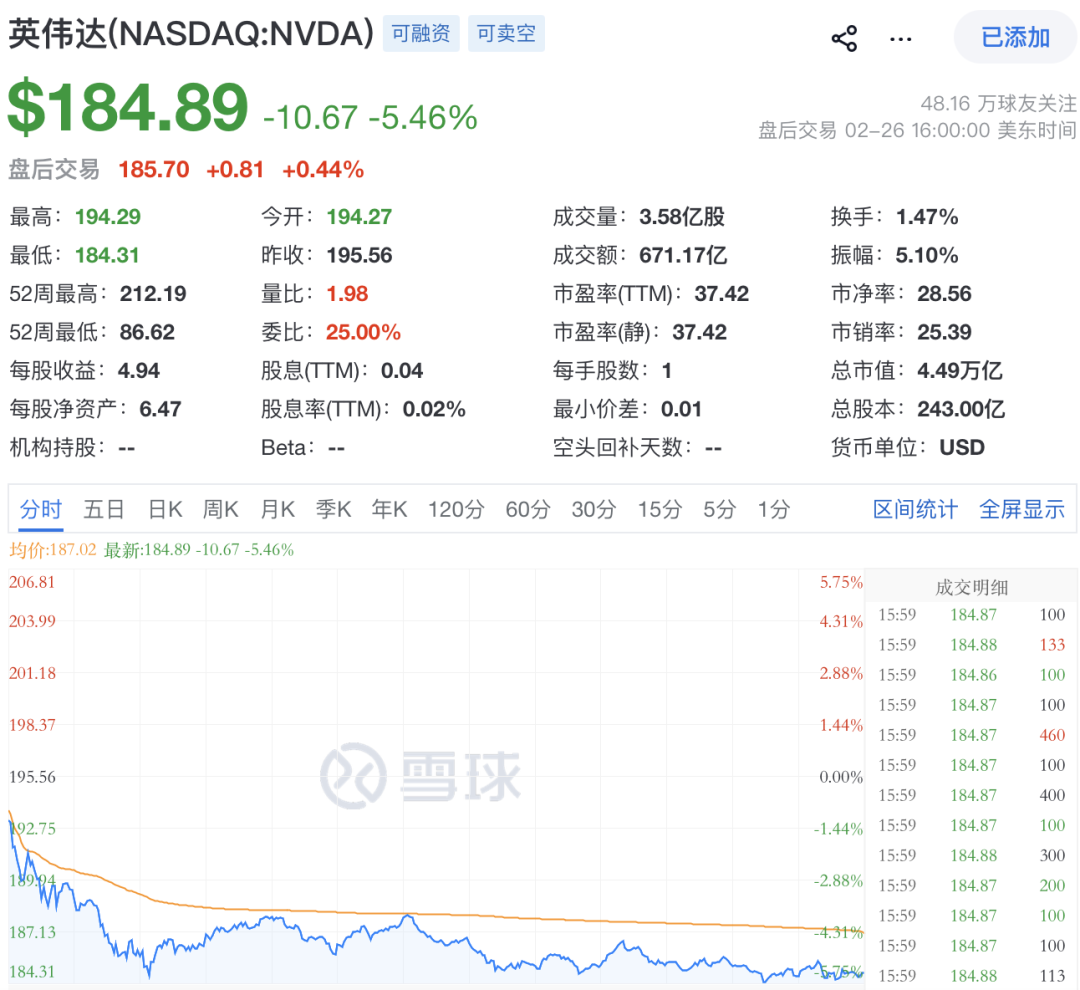Click the 5.75% percent axis label

[x=841, y=582]
